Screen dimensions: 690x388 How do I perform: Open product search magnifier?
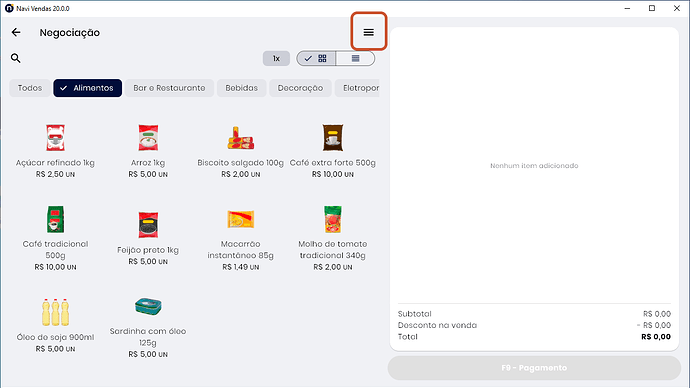(x=15, y=58)
